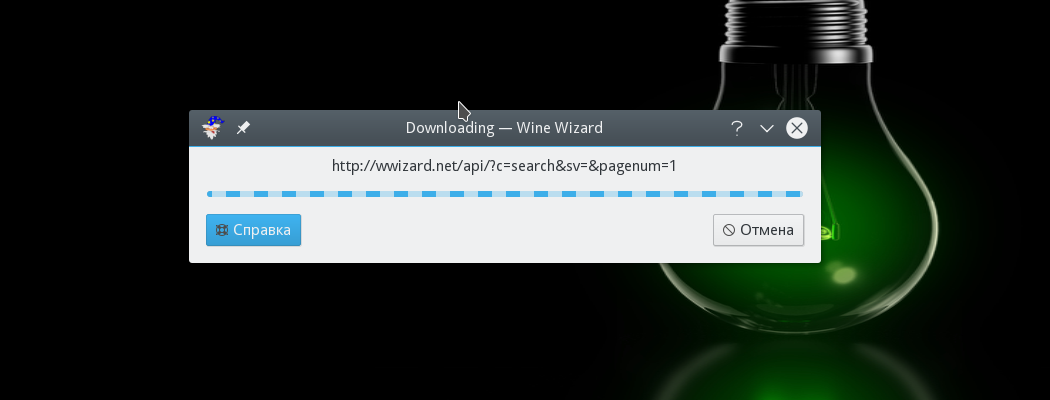Image resolution: width=1050 pixels, height=400 pixels.
Task: Click the Downloading — Wine Wizard title text
Action: click(504, 127)
